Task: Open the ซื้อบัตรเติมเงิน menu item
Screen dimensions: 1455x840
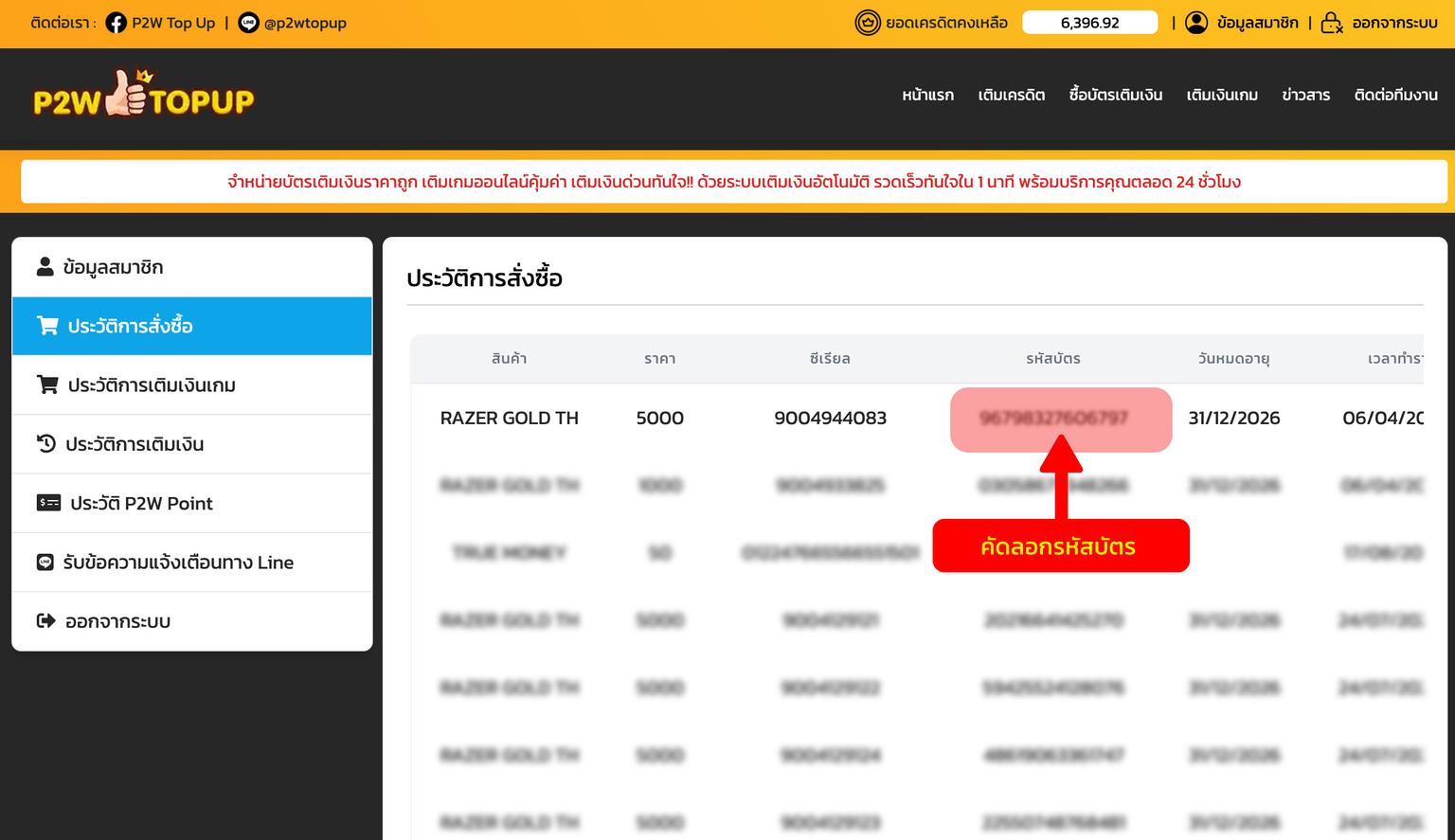Action: 1116,95
